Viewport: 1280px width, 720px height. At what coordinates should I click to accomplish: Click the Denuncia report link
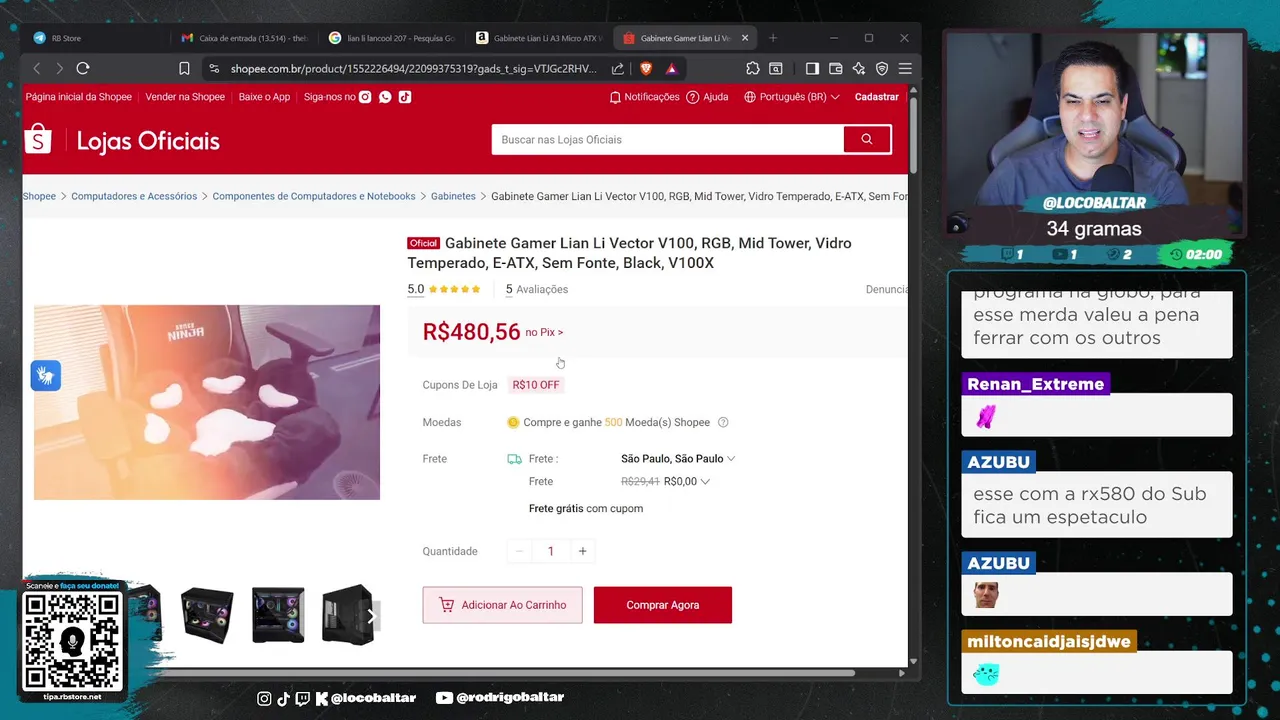click(886, 289)
